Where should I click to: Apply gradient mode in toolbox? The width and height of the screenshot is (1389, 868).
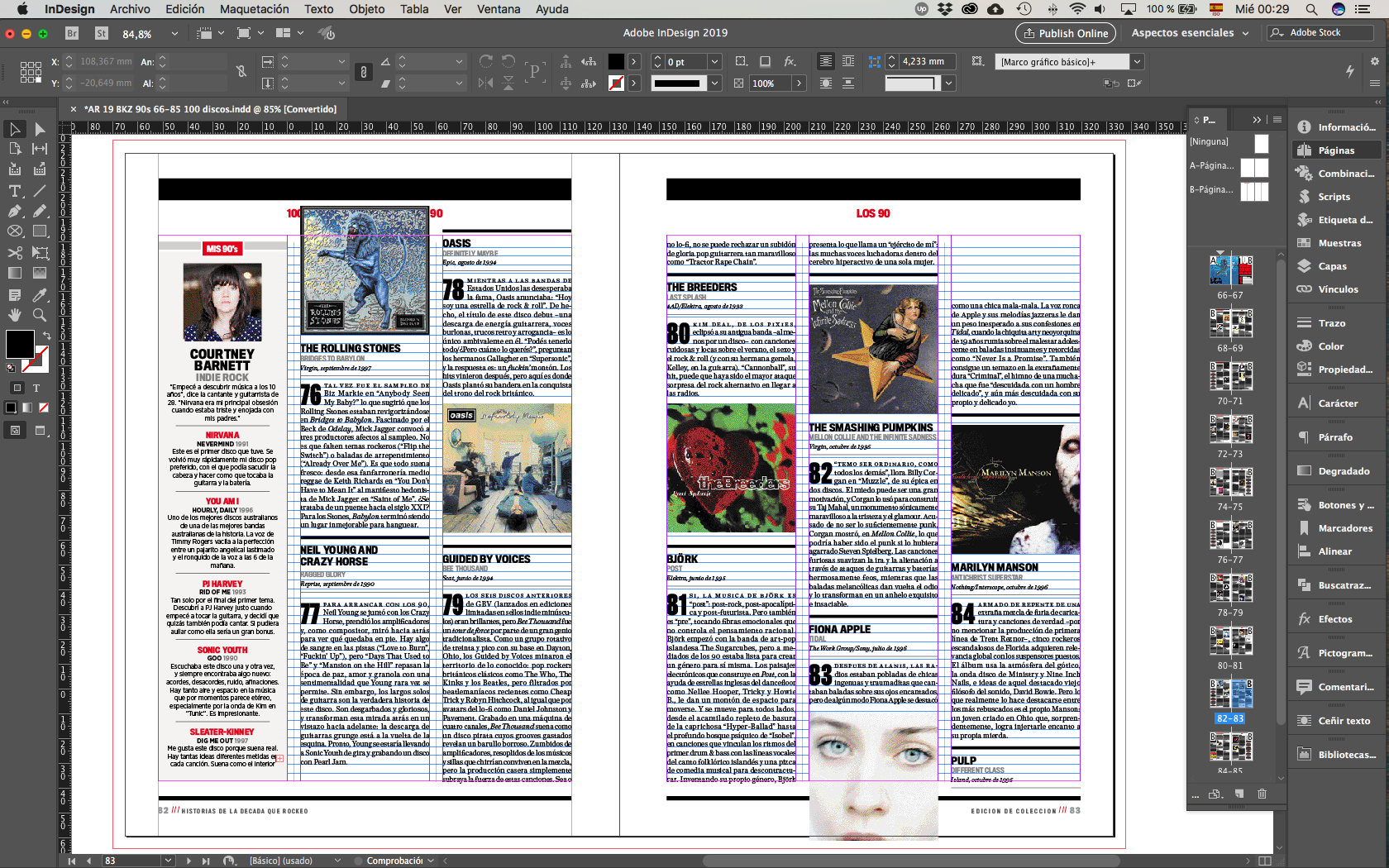click(x=27, y=408)
